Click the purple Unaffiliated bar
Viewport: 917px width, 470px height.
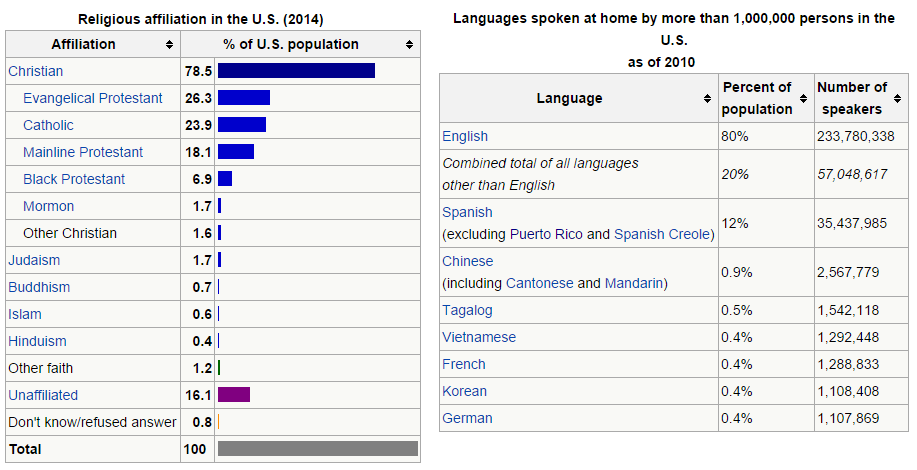[233, 395]
